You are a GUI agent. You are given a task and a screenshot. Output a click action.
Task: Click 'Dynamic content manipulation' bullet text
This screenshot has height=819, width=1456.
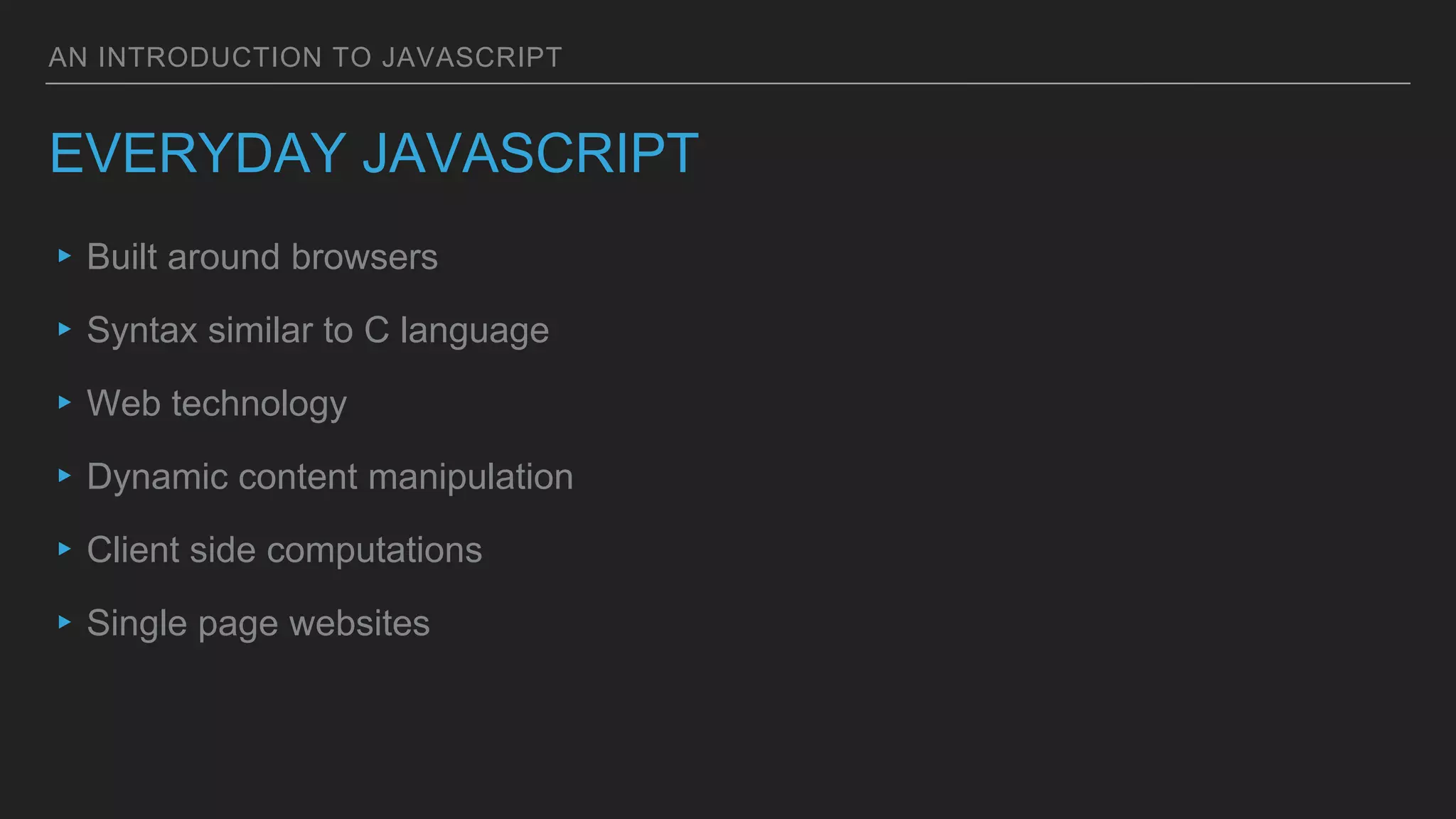(330, 477)
